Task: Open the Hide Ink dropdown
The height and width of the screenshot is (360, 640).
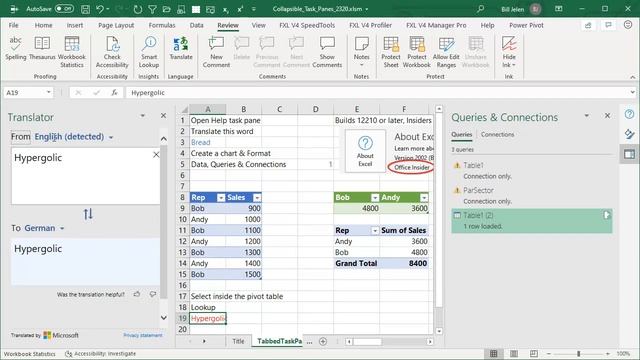Action: [x=509, y=52]
